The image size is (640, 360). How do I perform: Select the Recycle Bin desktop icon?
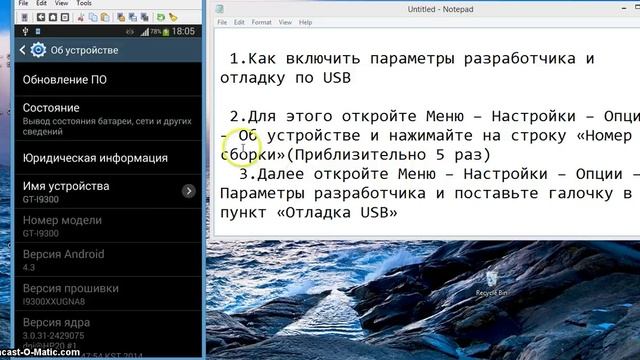491,284
